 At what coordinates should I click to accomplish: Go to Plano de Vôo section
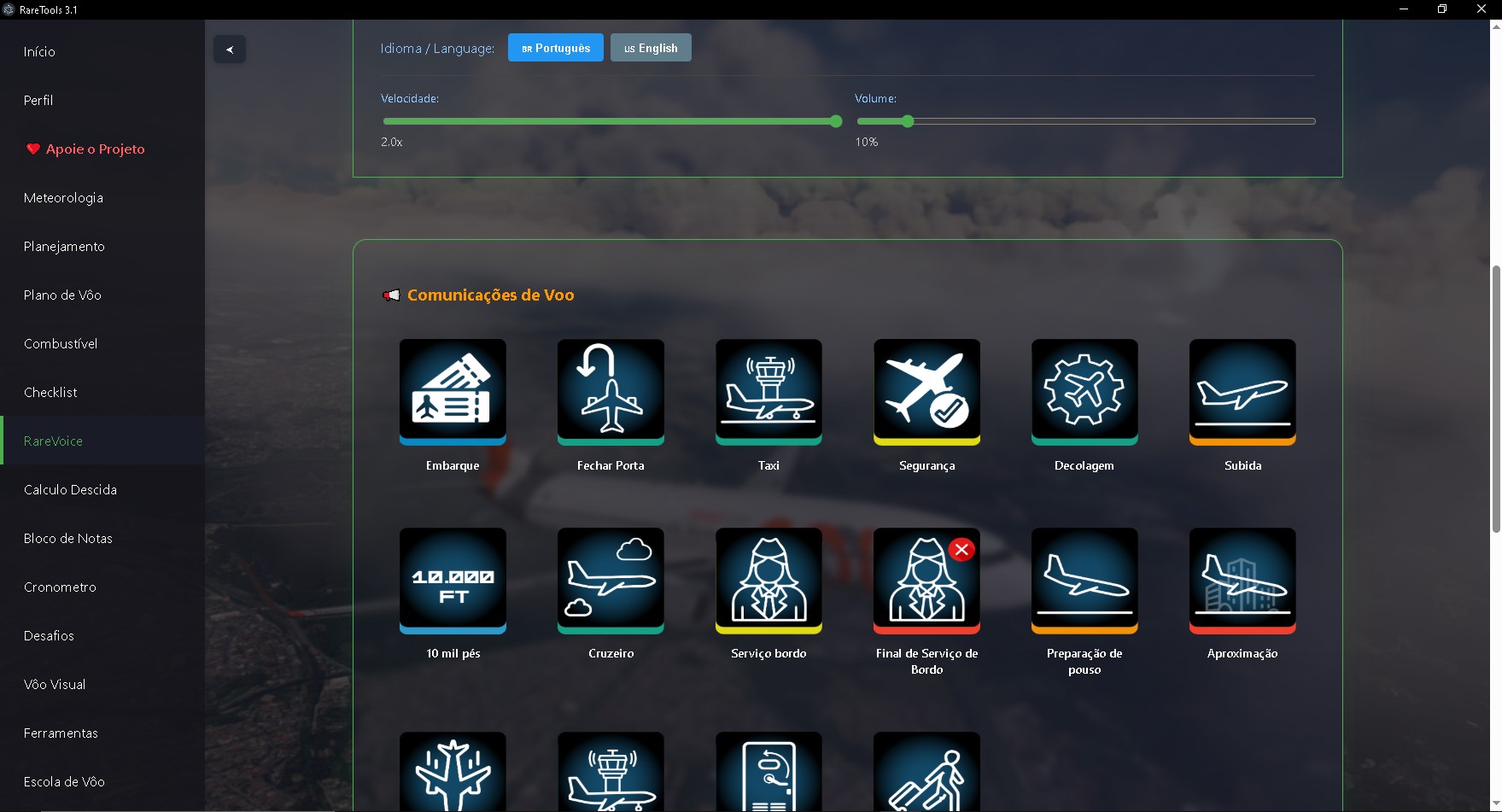pos(63,295)
